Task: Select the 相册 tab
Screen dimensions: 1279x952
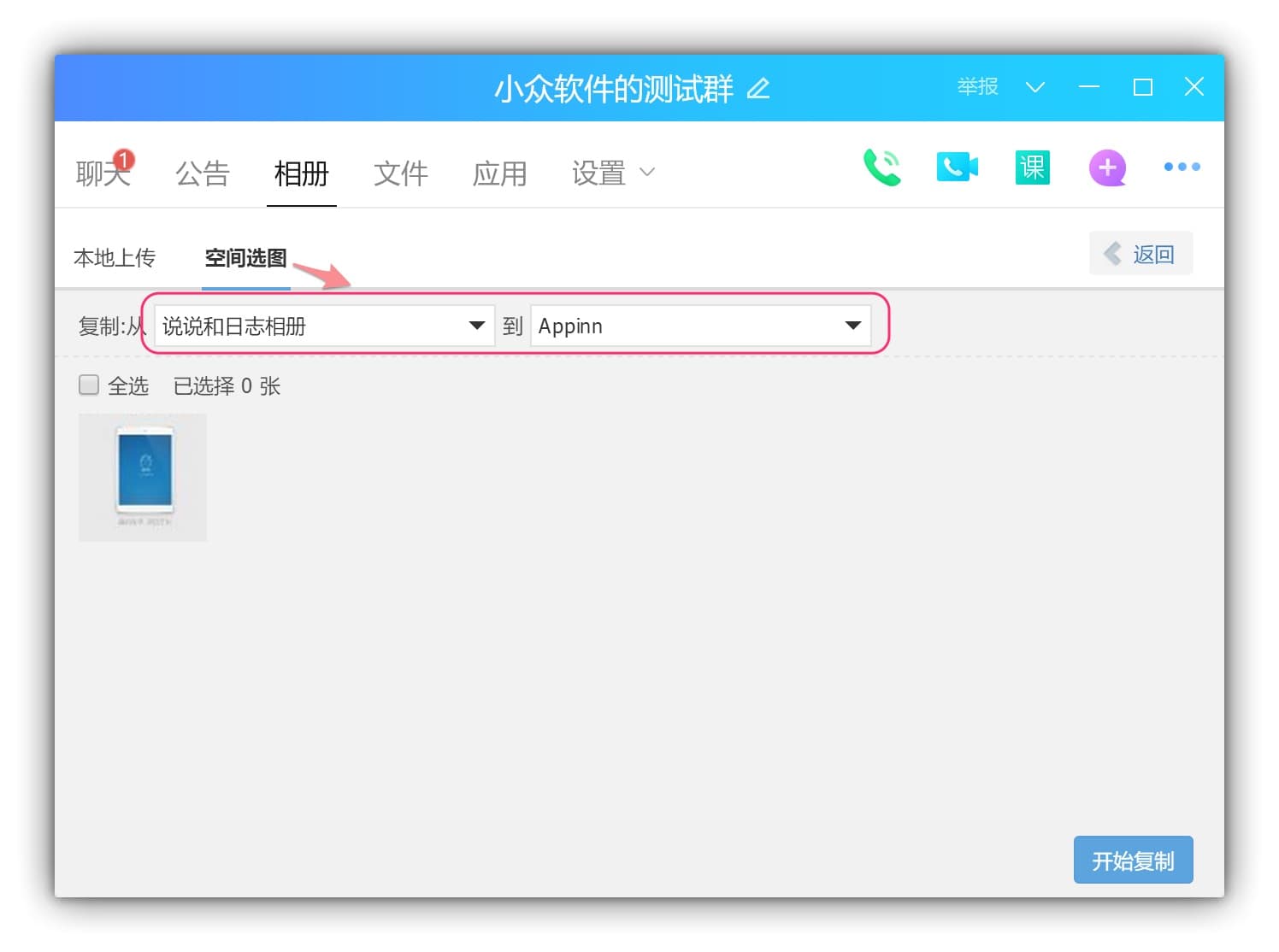Action: pos(301,173)
